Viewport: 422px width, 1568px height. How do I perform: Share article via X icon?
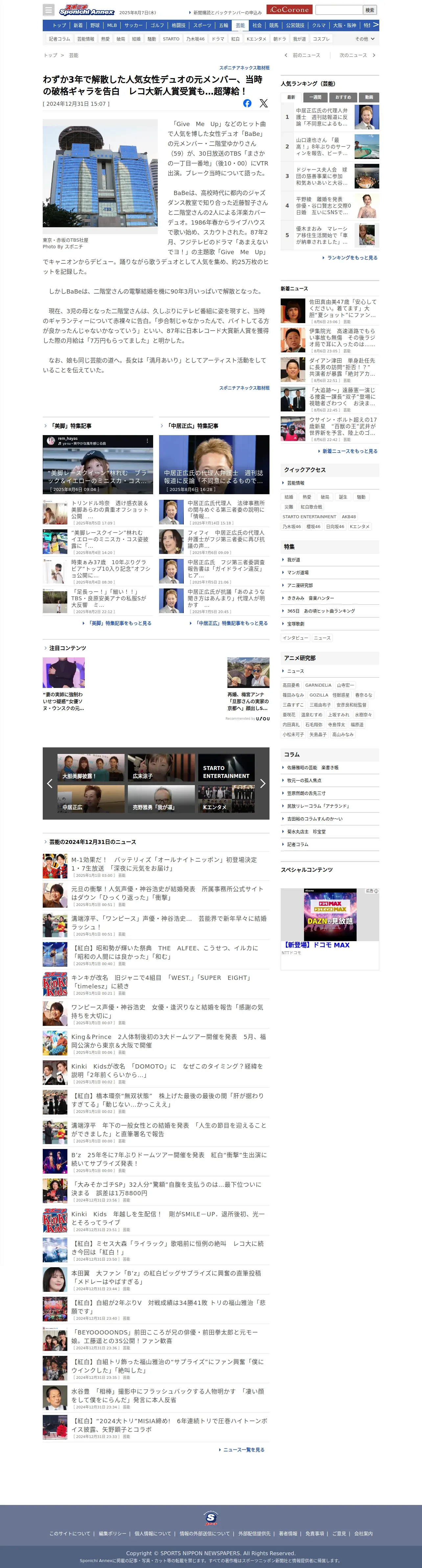coord(263,103)
